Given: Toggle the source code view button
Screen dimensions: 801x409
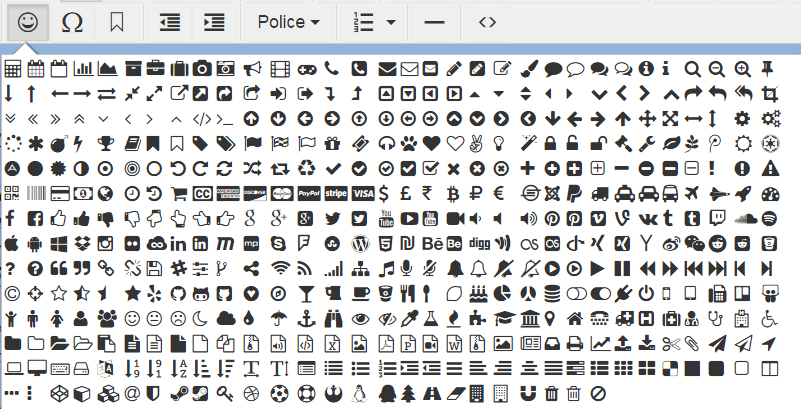Looking at the screenshot, I should (x=487, y=22).
